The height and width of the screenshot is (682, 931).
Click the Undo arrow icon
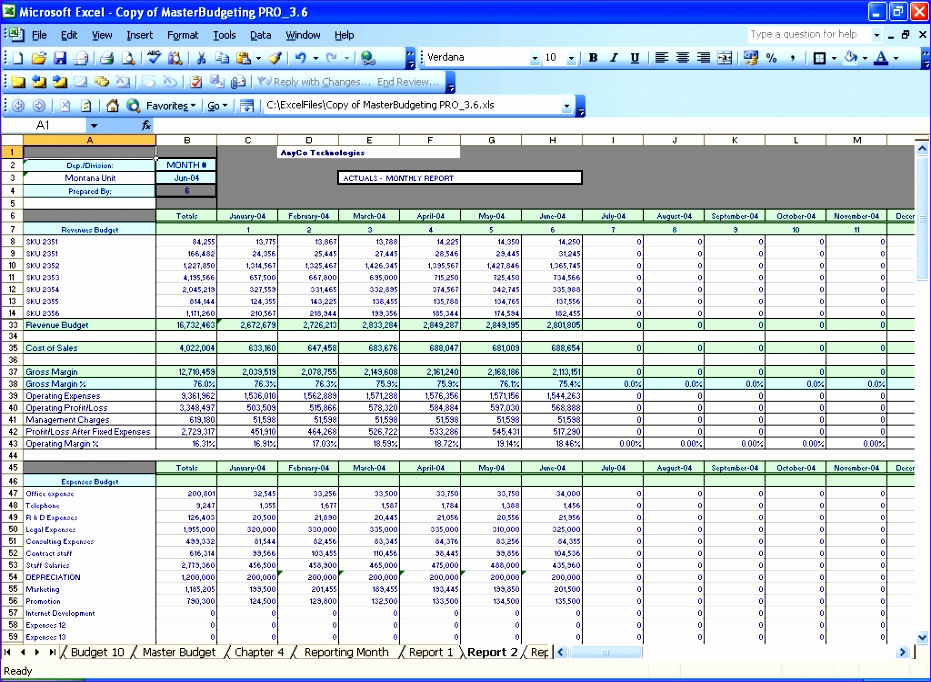coord(300,58)
